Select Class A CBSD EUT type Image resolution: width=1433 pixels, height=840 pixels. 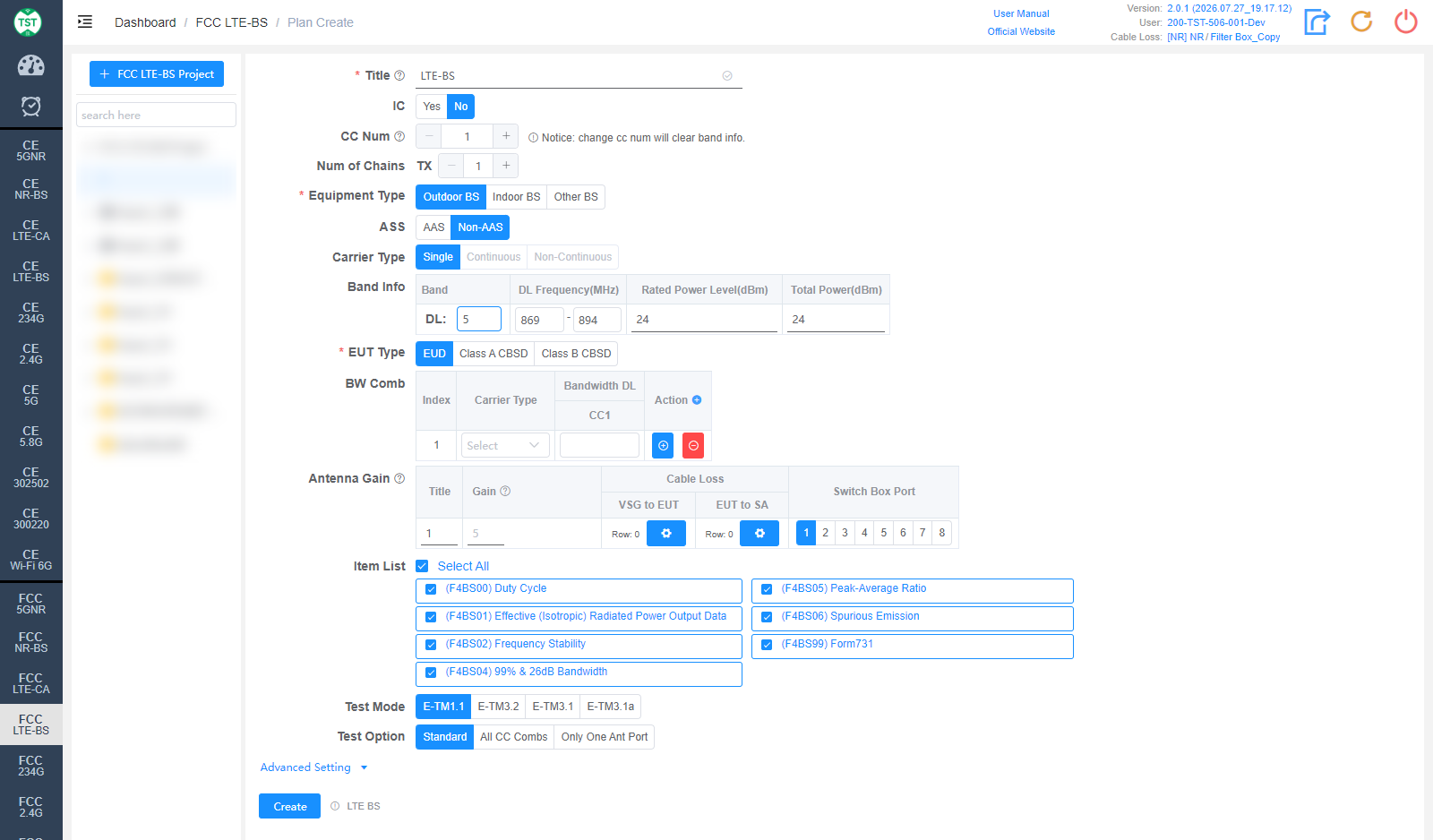pyautogui.click(x=493, y=354)
